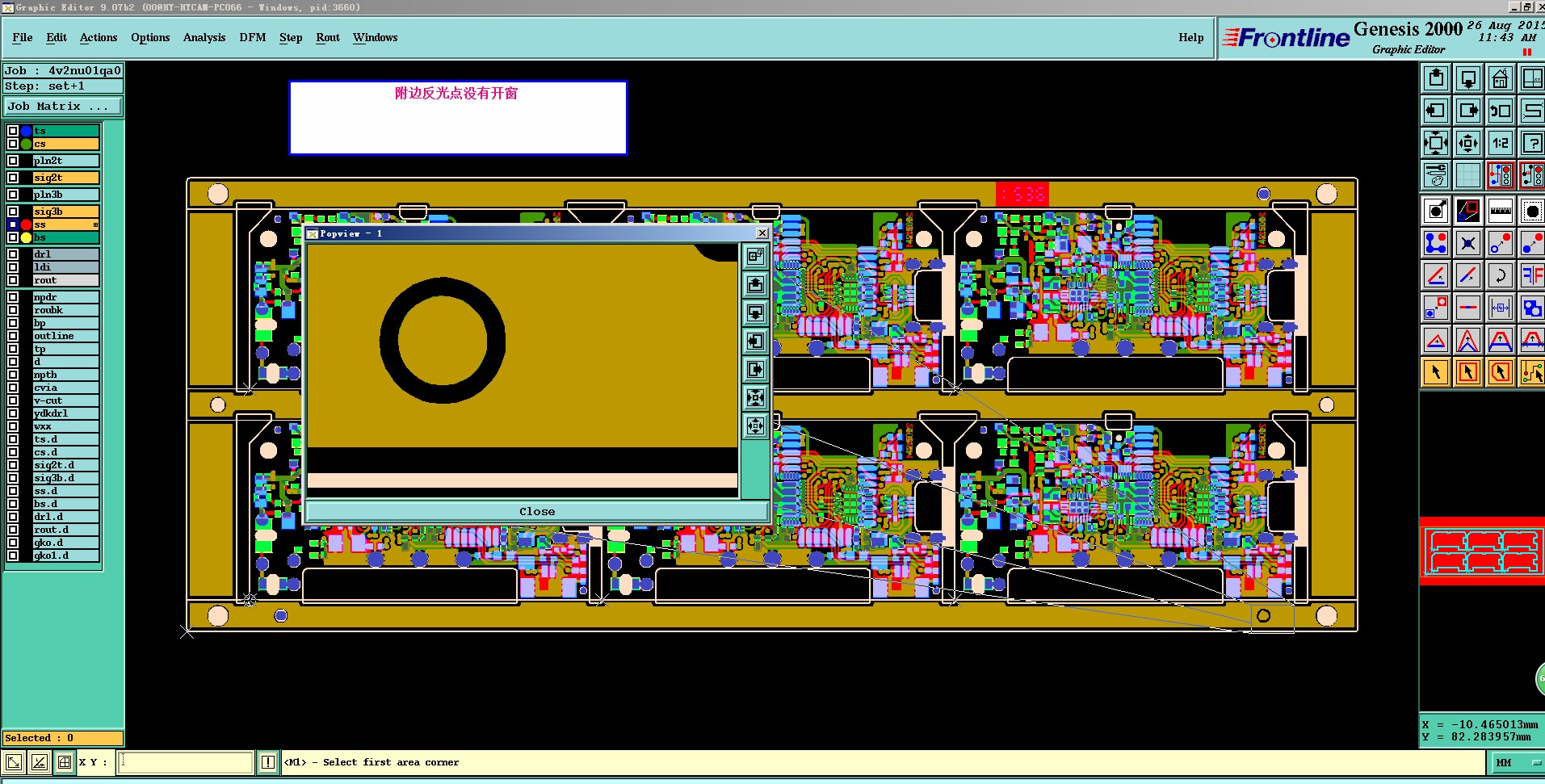Screen dimensions: 1545x784
Task: Toggle checkbox for drl layer
Action: coord(13,254)
